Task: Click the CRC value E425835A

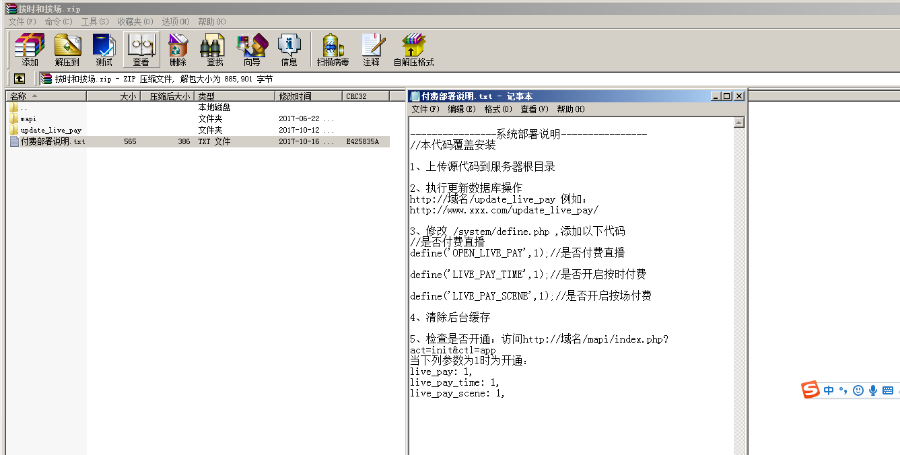Action: 362,141
